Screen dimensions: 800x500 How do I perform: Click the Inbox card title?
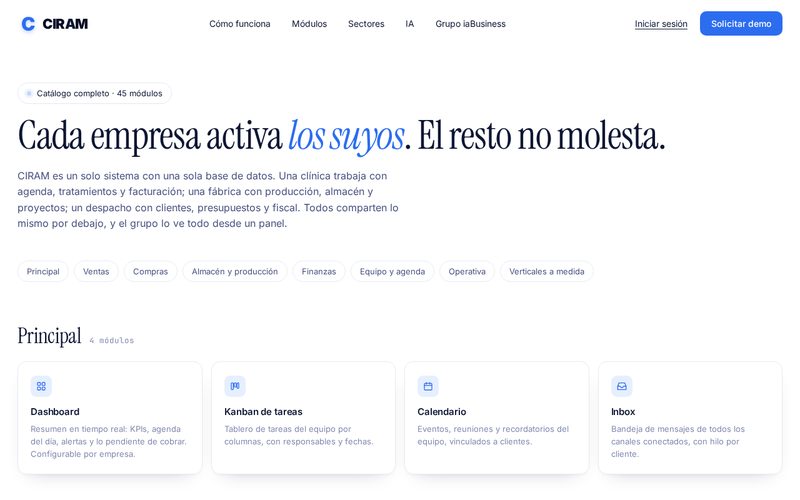point(623,412)
